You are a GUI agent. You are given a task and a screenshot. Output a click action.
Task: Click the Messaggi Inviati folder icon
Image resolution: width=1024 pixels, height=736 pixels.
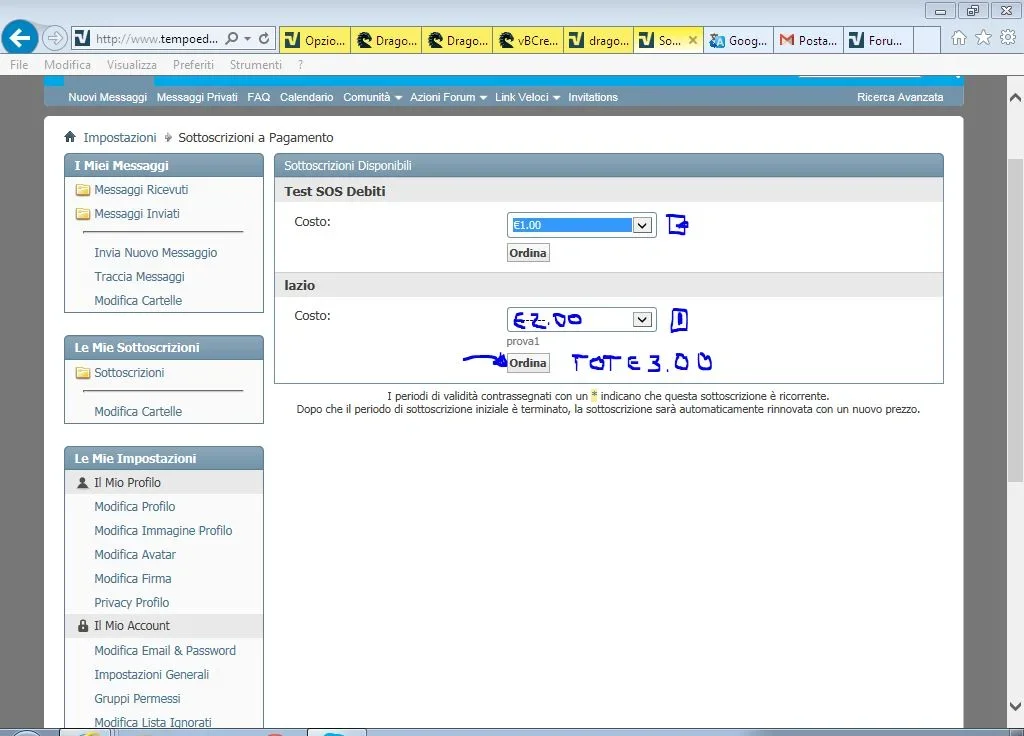pos(83,214)
